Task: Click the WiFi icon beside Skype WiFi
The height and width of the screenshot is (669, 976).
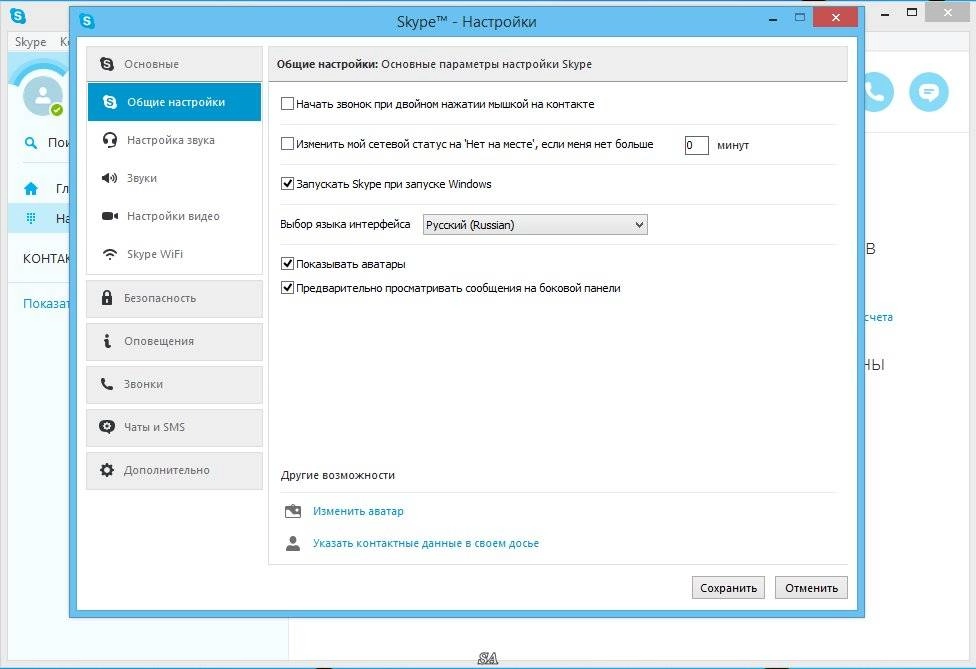Action: coord(110,254)
